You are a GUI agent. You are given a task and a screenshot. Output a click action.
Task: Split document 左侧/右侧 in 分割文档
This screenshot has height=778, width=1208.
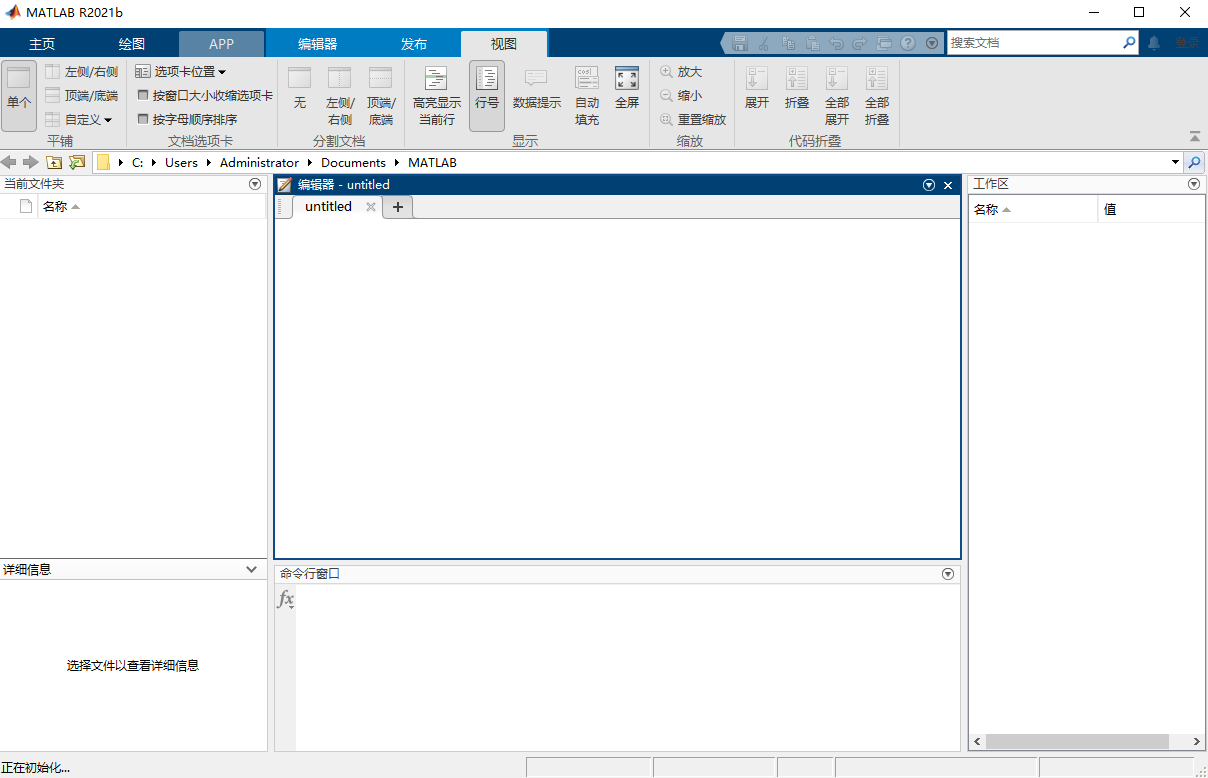340,96
